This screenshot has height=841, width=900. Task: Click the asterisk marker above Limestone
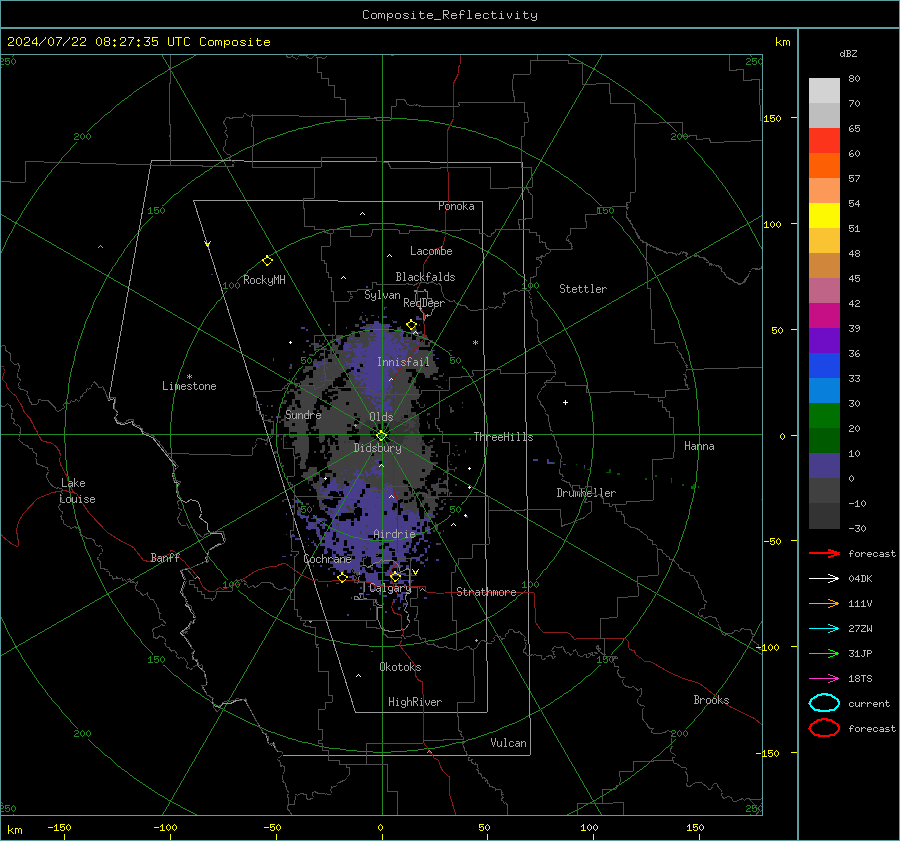pyautogui.click(x=189, y=377)
